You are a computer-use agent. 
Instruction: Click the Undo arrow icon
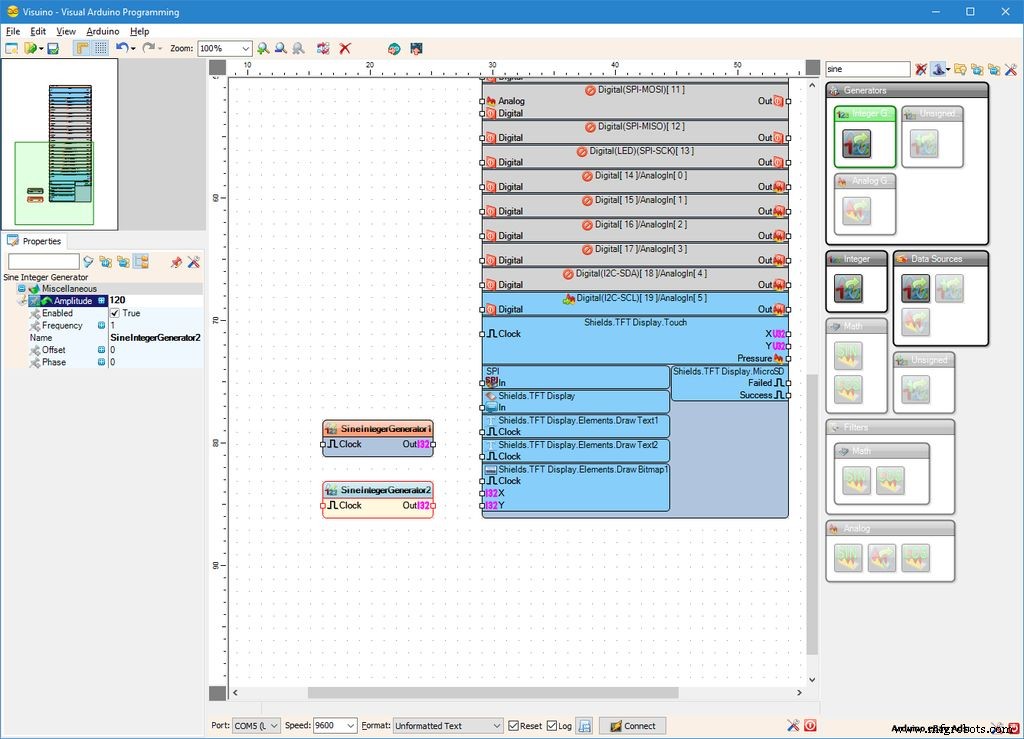click(x=121, y=47)
